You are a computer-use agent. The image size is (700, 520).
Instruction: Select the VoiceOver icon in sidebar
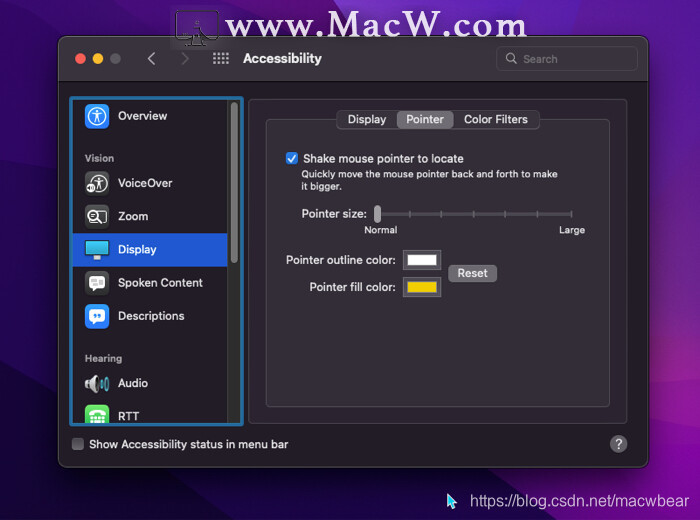[97, 183]
